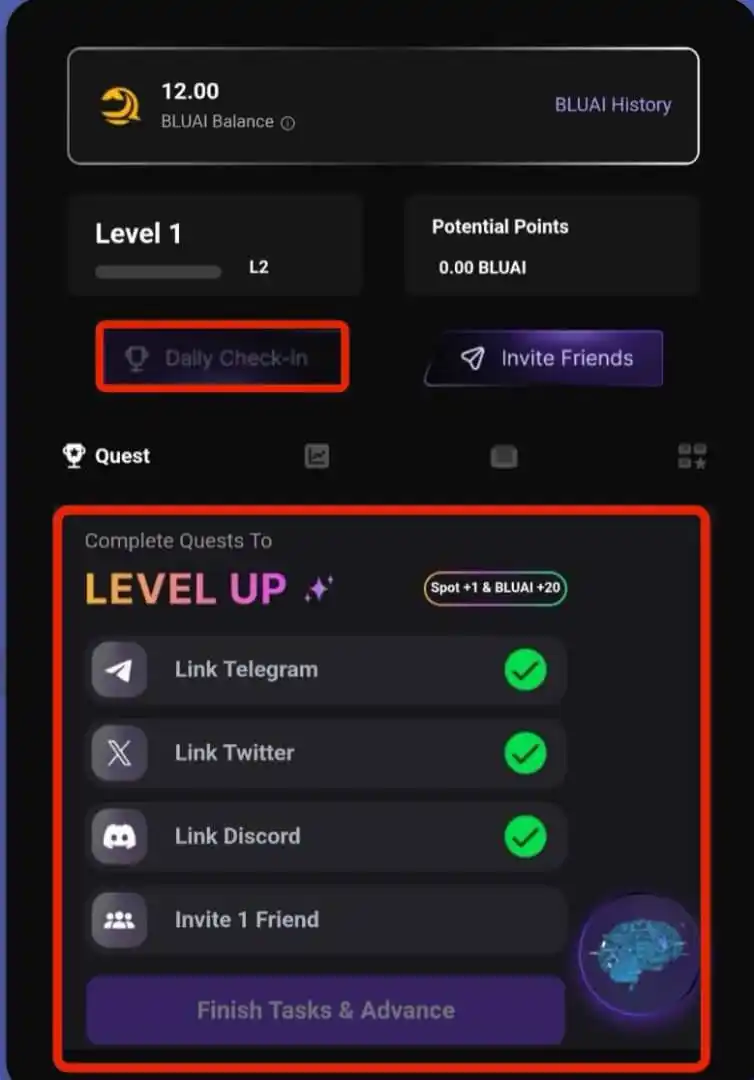The height and width of the screenshot is (1080, 754).
Task: Select the Quest tab
Action: pyautogui.click(x=106, y=455)
